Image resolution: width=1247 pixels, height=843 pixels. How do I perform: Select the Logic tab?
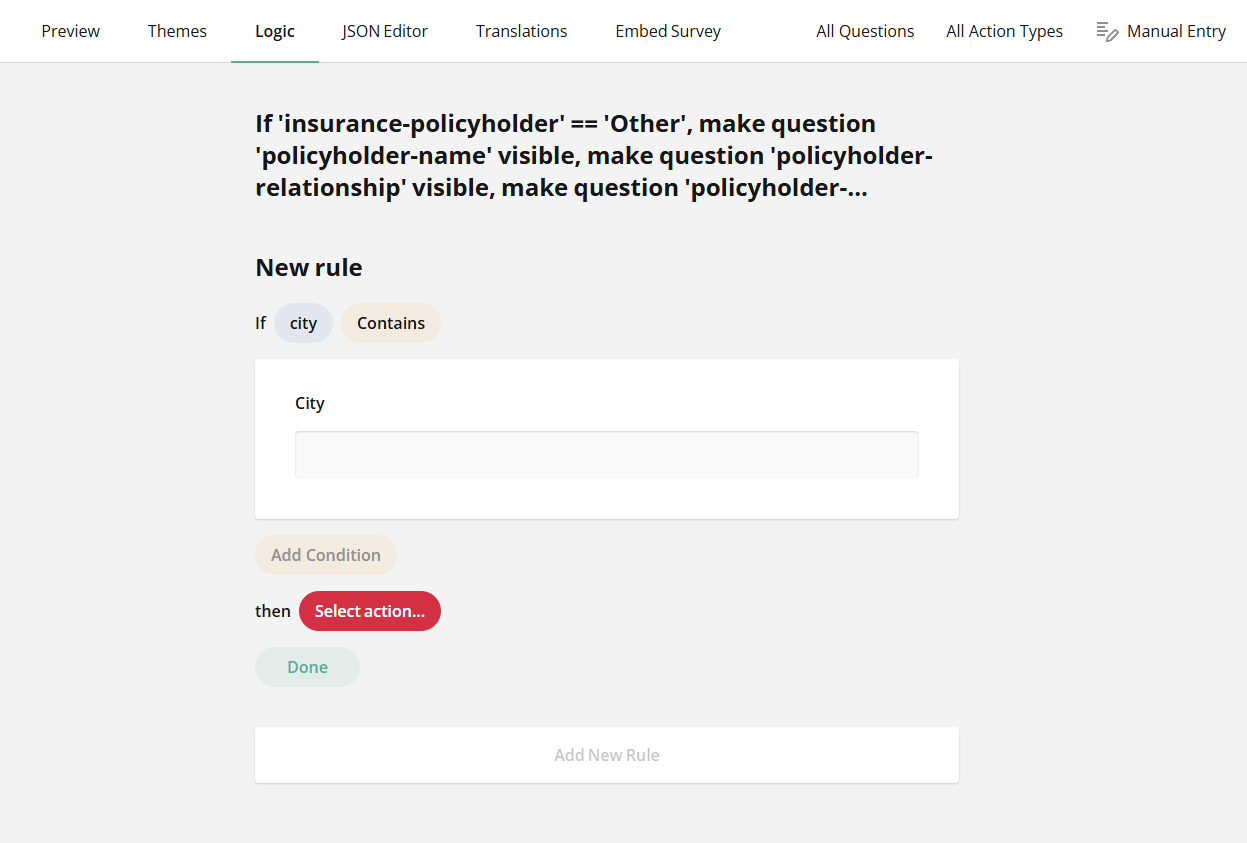pos(274,31)
